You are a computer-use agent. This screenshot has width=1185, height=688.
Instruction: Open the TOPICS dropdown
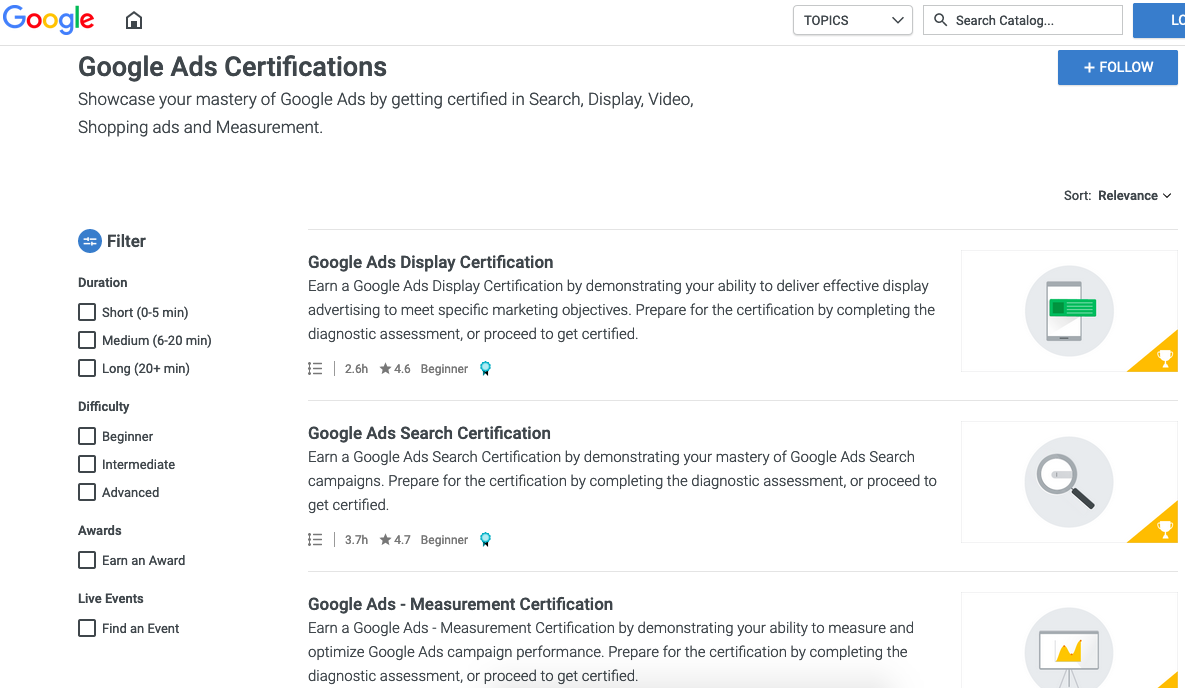coord(852,20)
